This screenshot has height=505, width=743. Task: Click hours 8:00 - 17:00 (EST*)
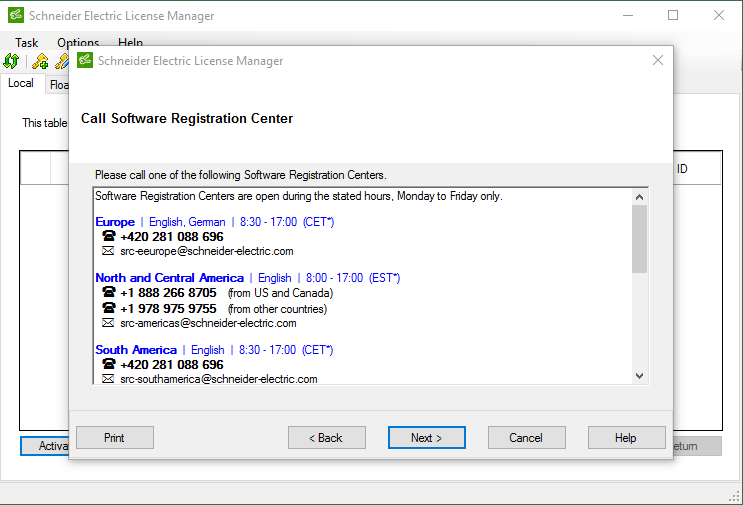click(x=353, y=278)
